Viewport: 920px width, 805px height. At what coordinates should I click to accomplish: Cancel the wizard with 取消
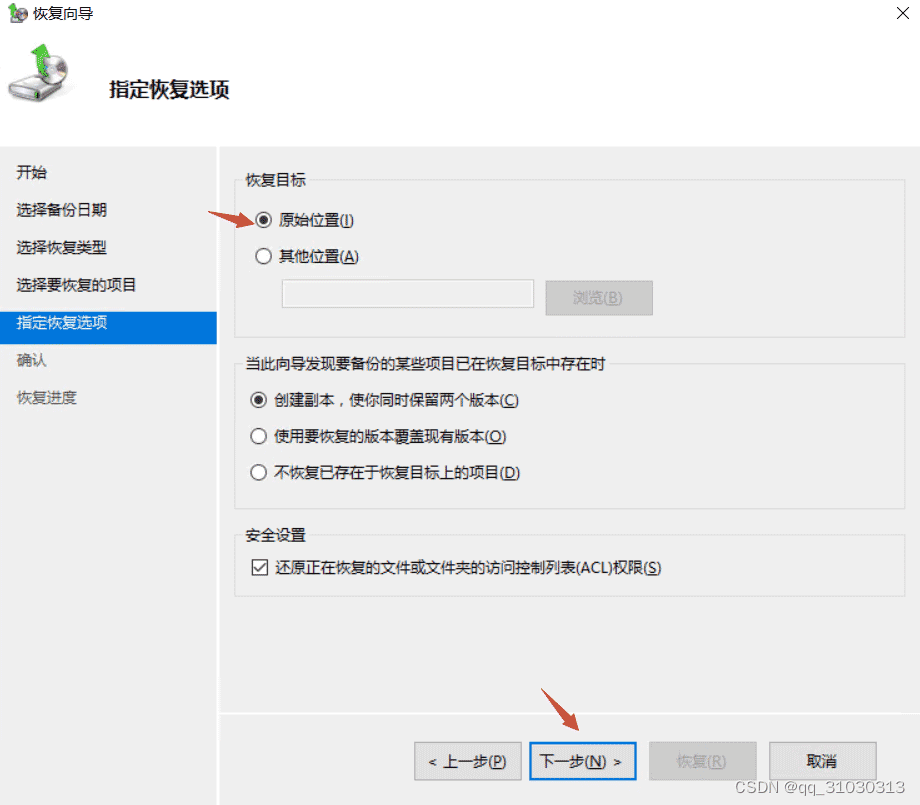click(823, 761)
